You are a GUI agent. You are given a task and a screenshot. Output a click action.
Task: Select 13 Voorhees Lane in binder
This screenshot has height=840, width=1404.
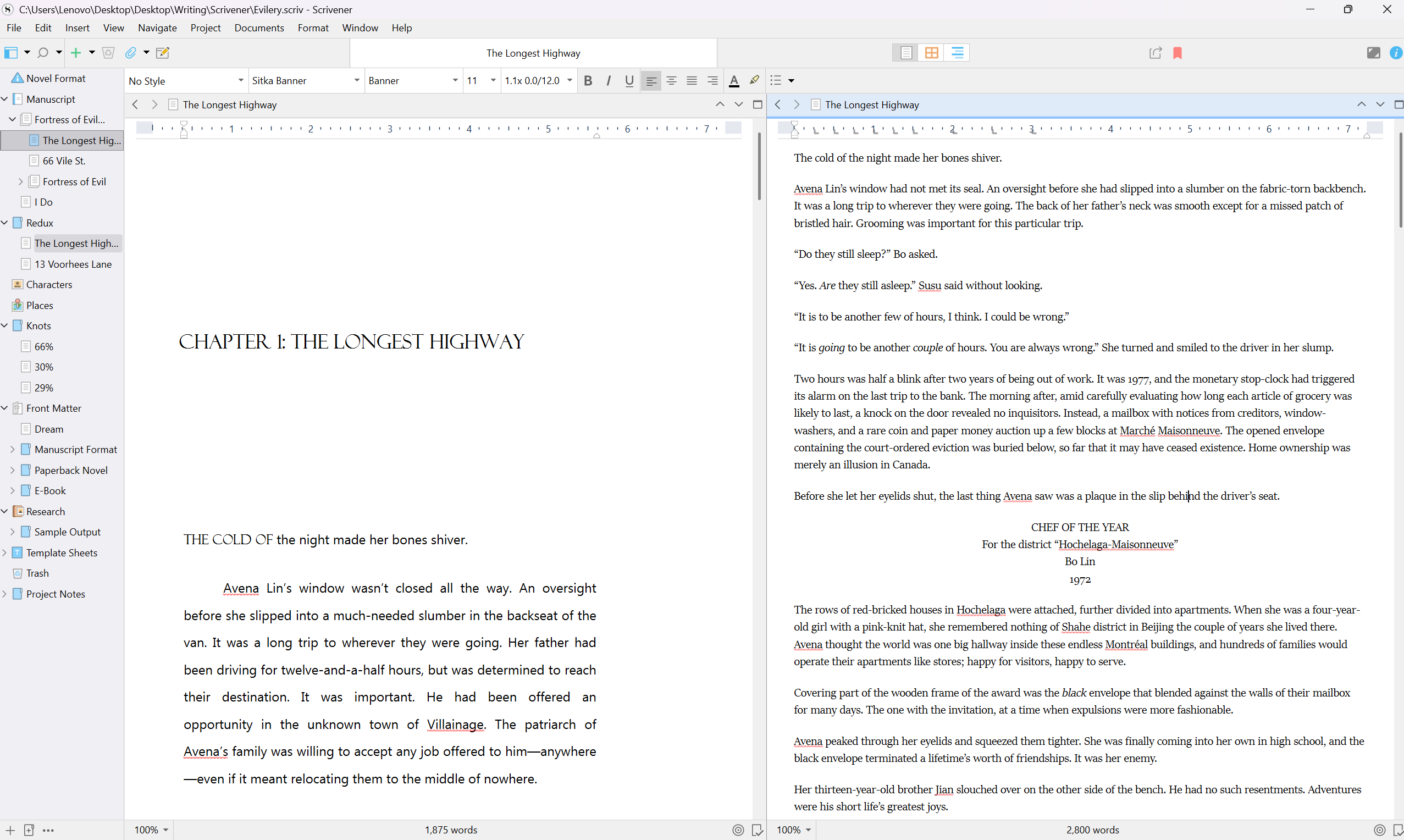(73, 264)
